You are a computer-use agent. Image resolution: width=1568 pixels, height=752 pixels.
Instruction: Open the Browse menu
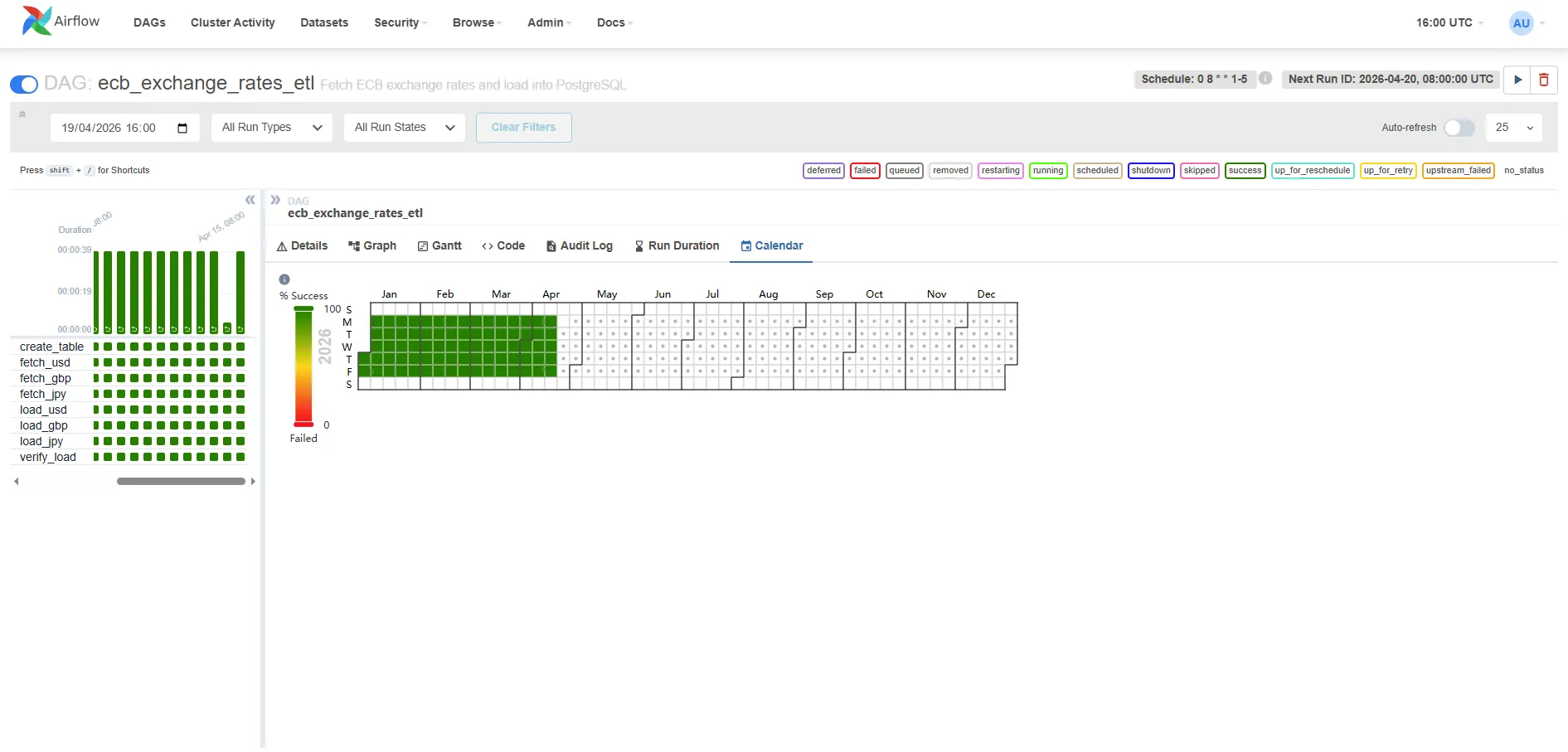(473, 22)
